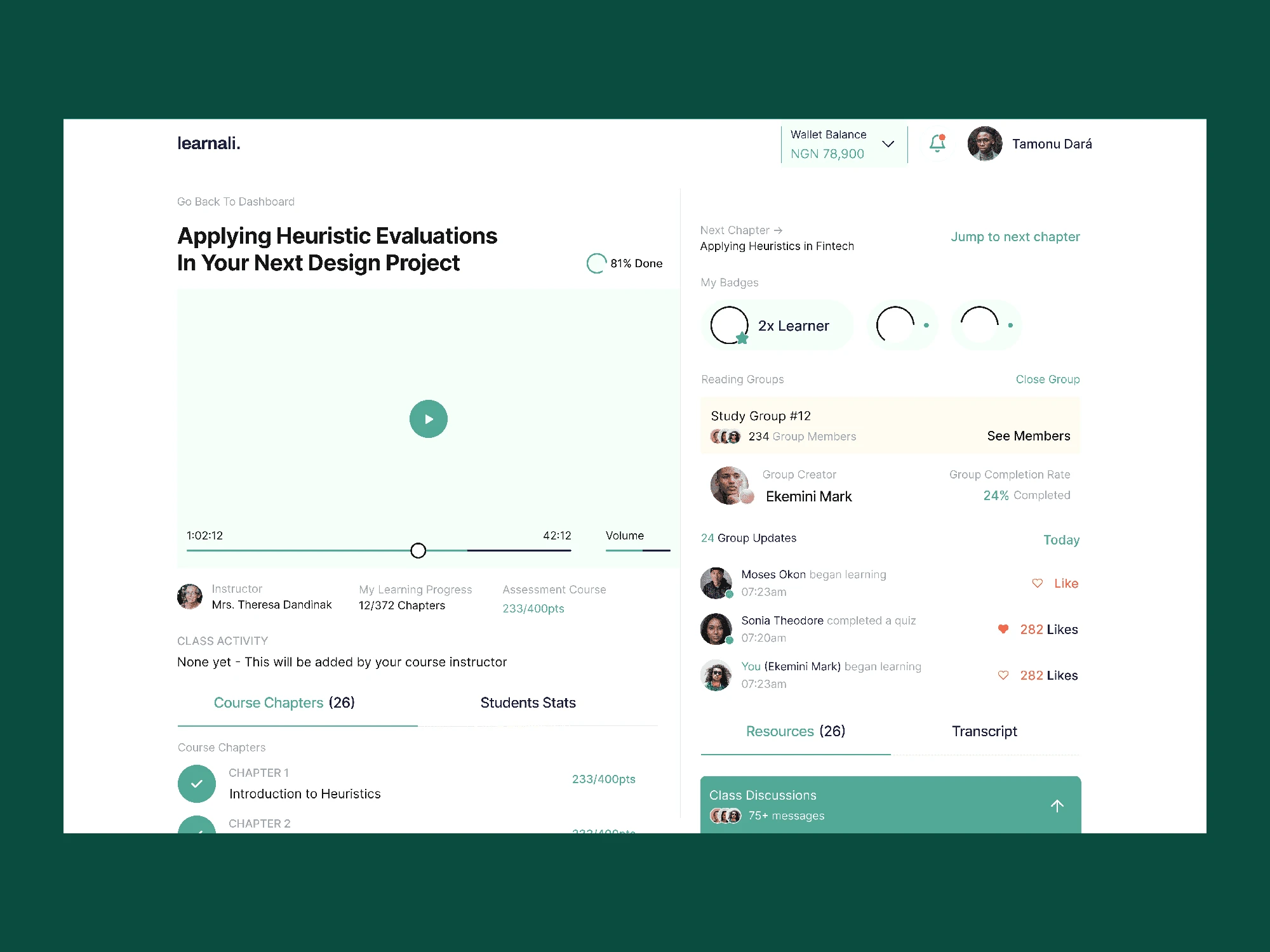Switch to the Course Chapters tab

point(284,703)
